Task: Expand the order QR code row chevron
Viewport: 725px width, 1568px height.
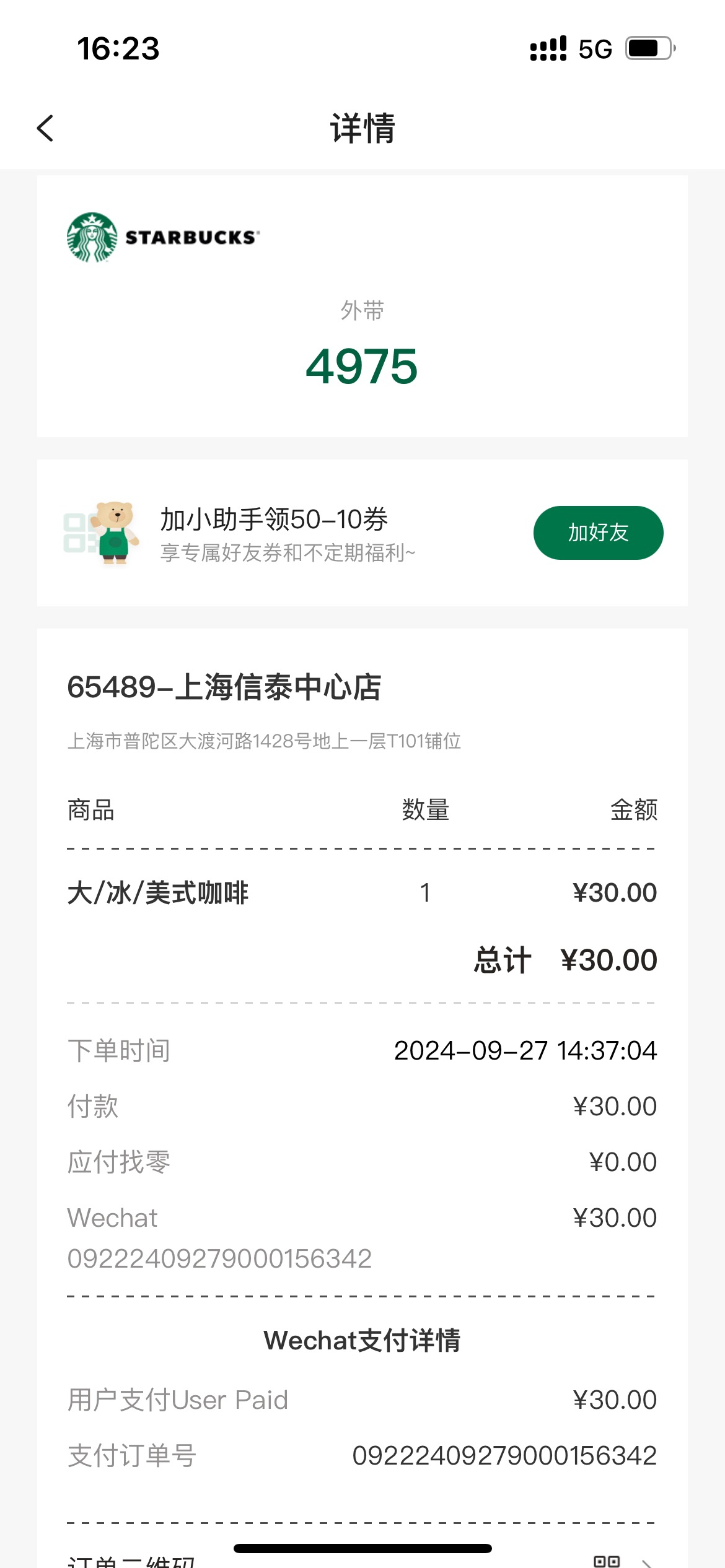Action: point(648,1562)
